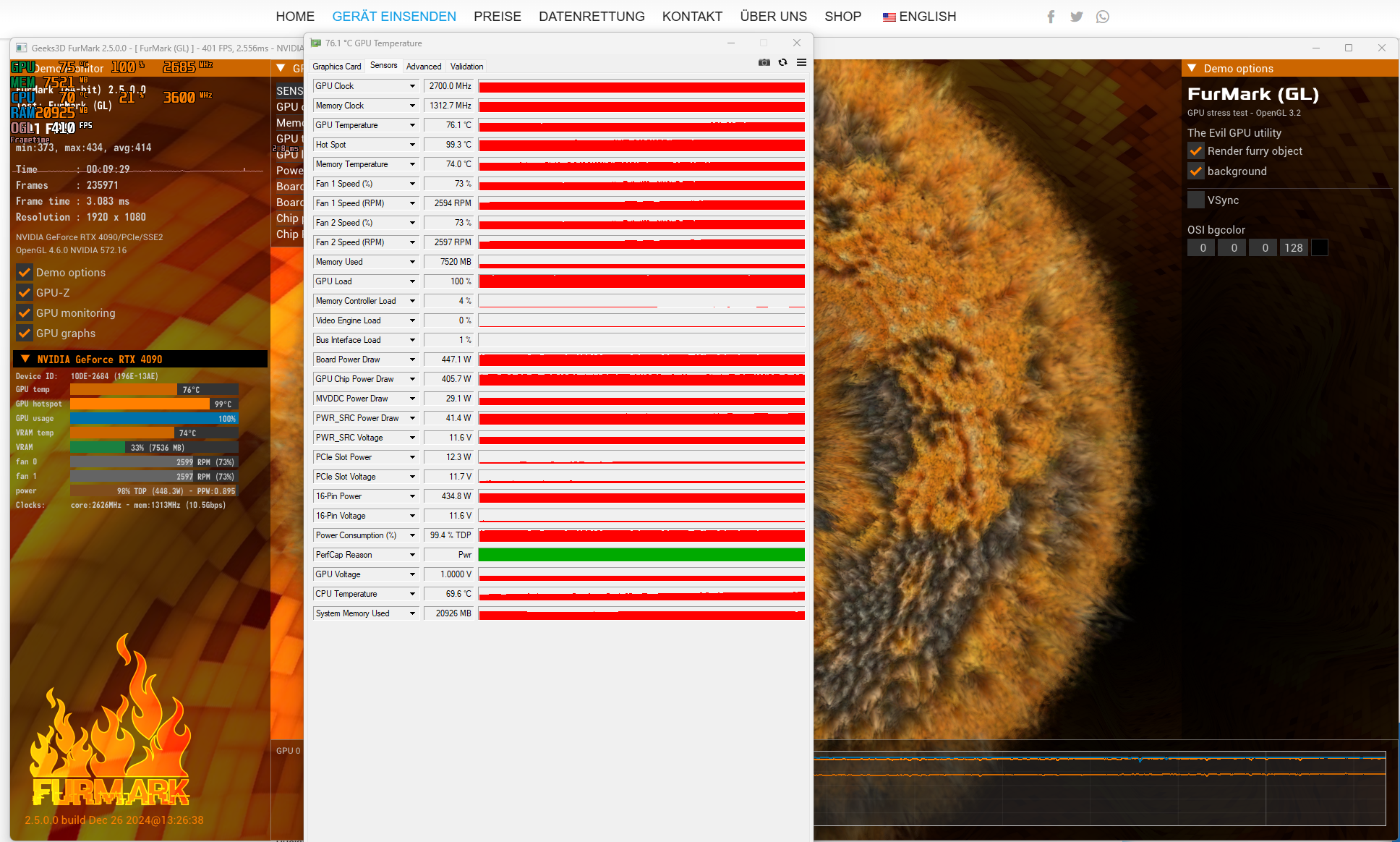Toggle the VSync checkbox
The width and height of the screenshot is (1400, 842).
1196,200
